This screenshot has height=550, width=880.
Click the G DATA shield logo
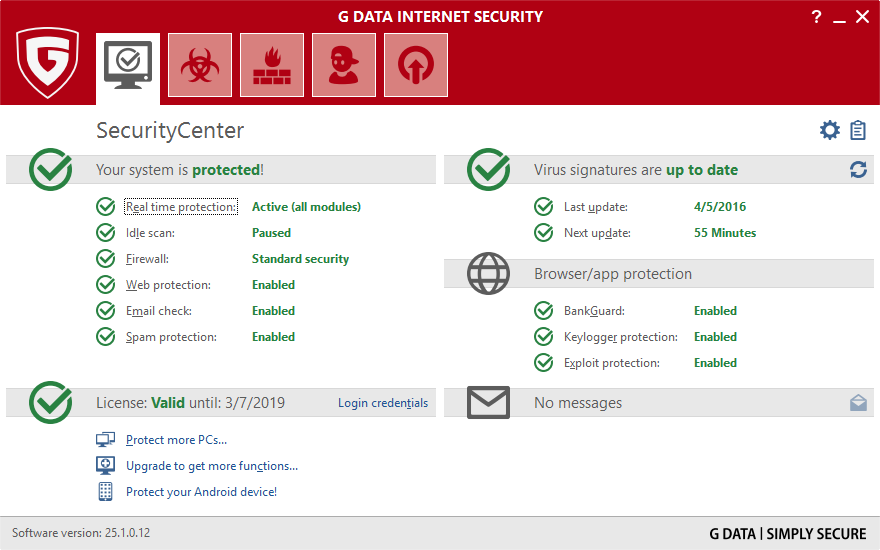(x=47, y=62)
